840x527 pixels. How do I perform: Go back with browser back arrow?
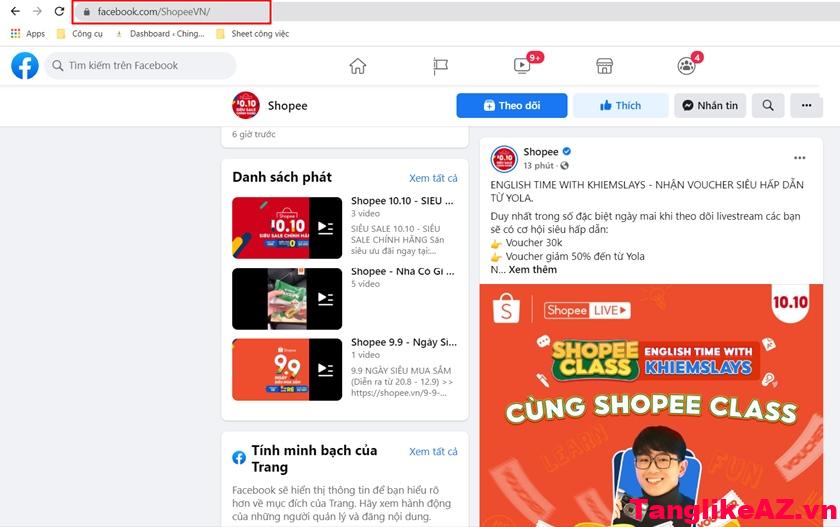coord(15,11)
